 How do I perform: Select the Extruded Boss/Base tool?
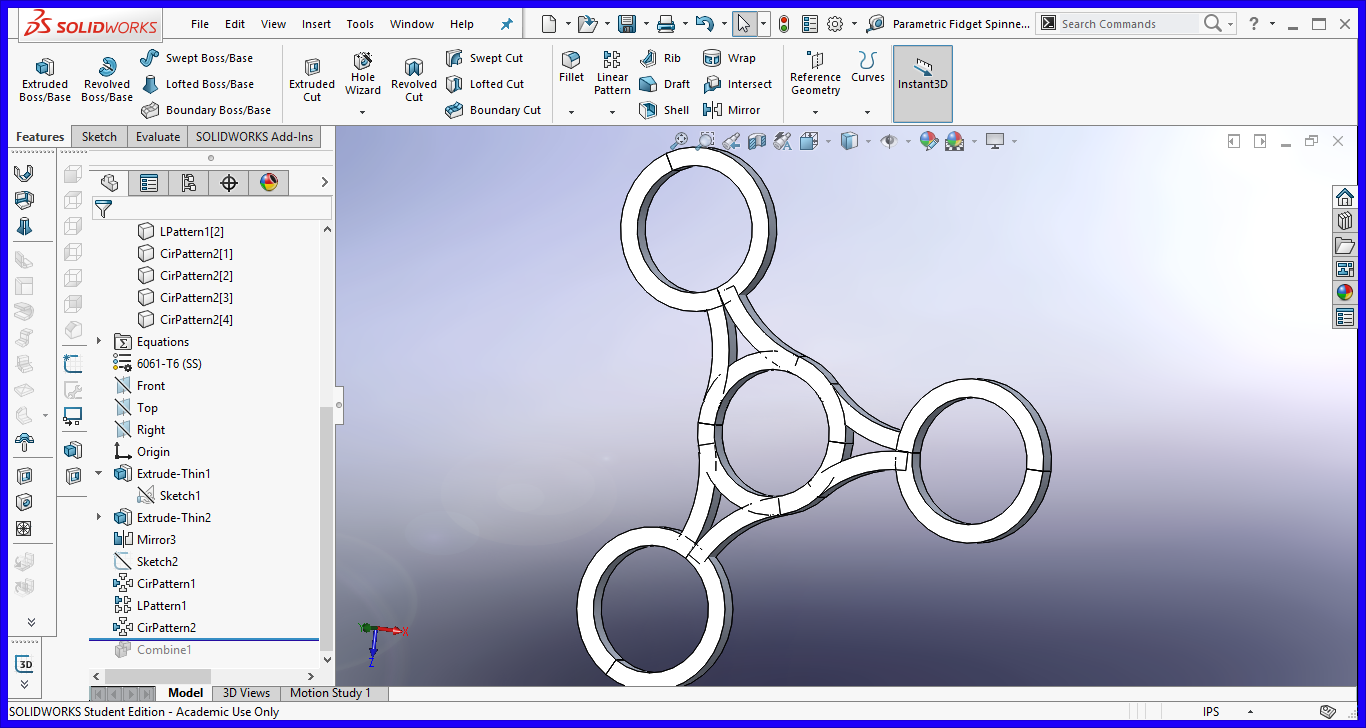point(45,79)
